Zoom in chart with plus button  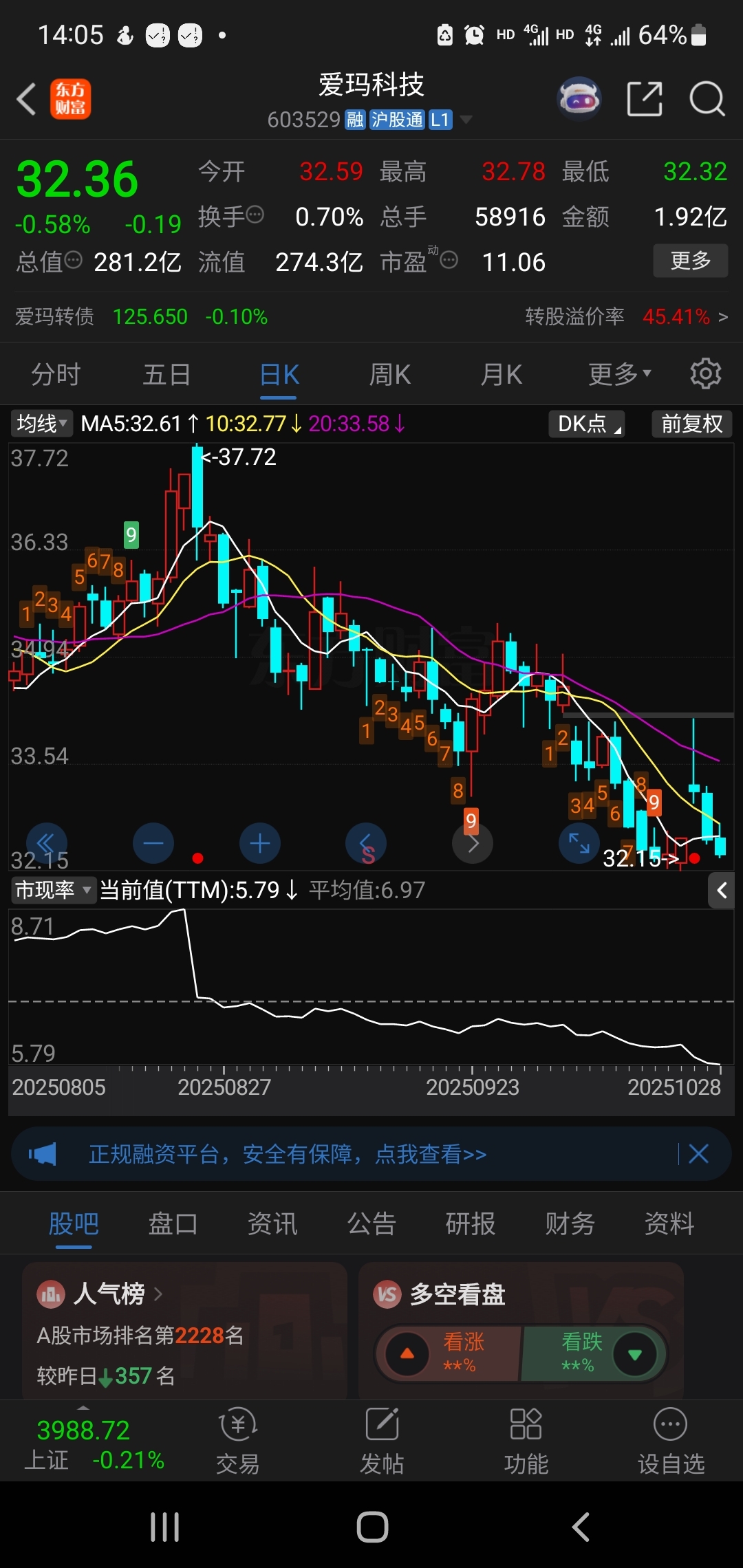pos(259,843)
